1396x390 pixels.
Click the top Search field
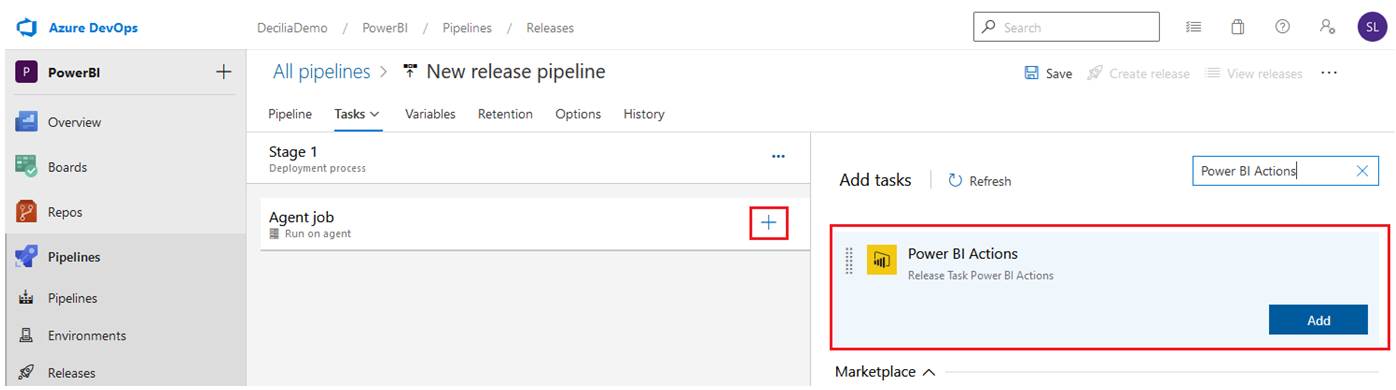coord(1066,27)
